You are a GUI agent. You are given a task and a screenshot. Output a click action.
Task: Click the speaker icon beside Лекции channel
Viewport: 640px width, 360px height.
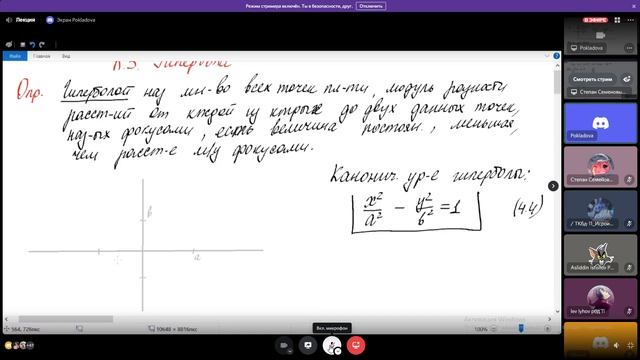click(x=9, y=20)
